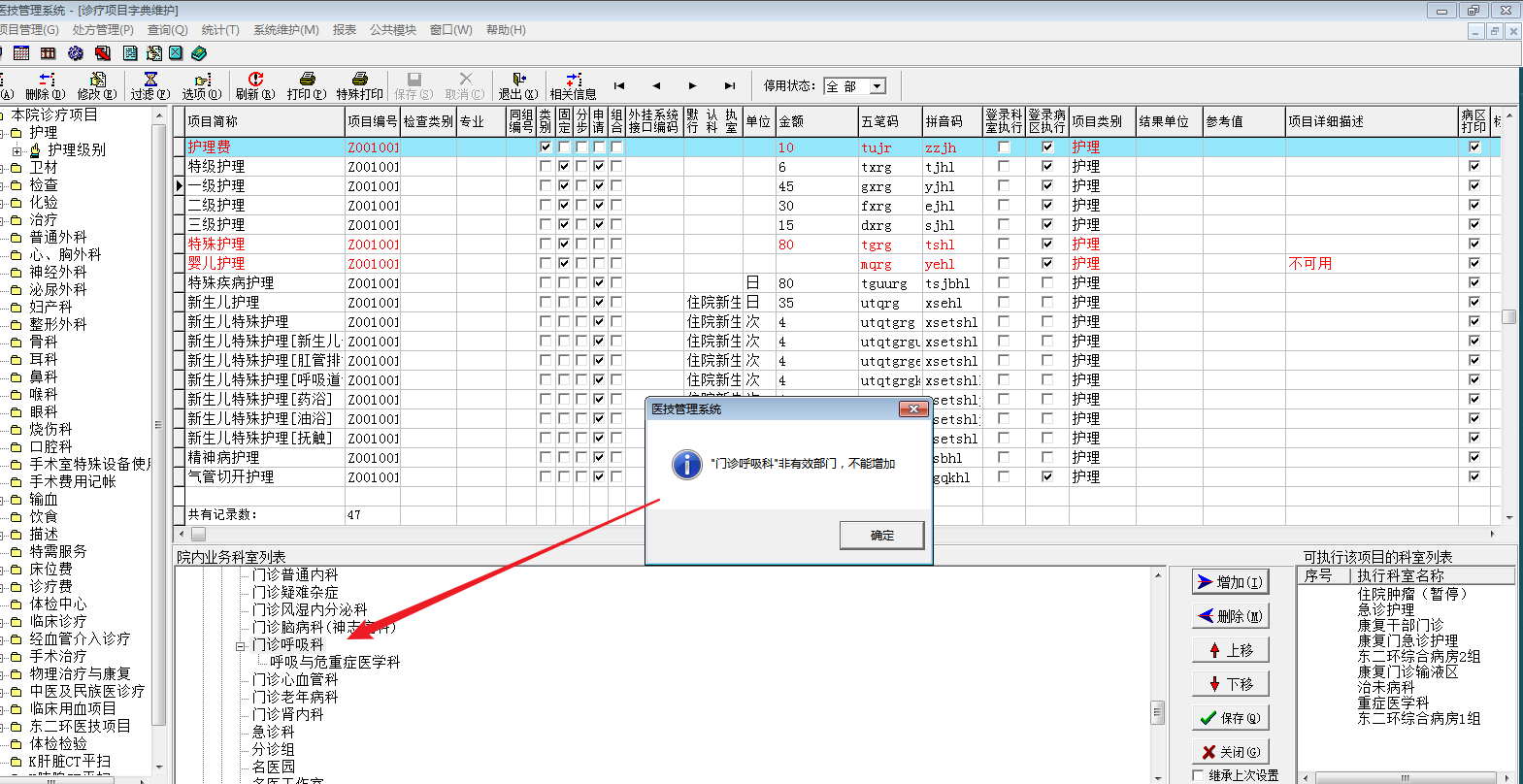
Task: Select 体检中心 folder in project tree
Action: [58, 604]
